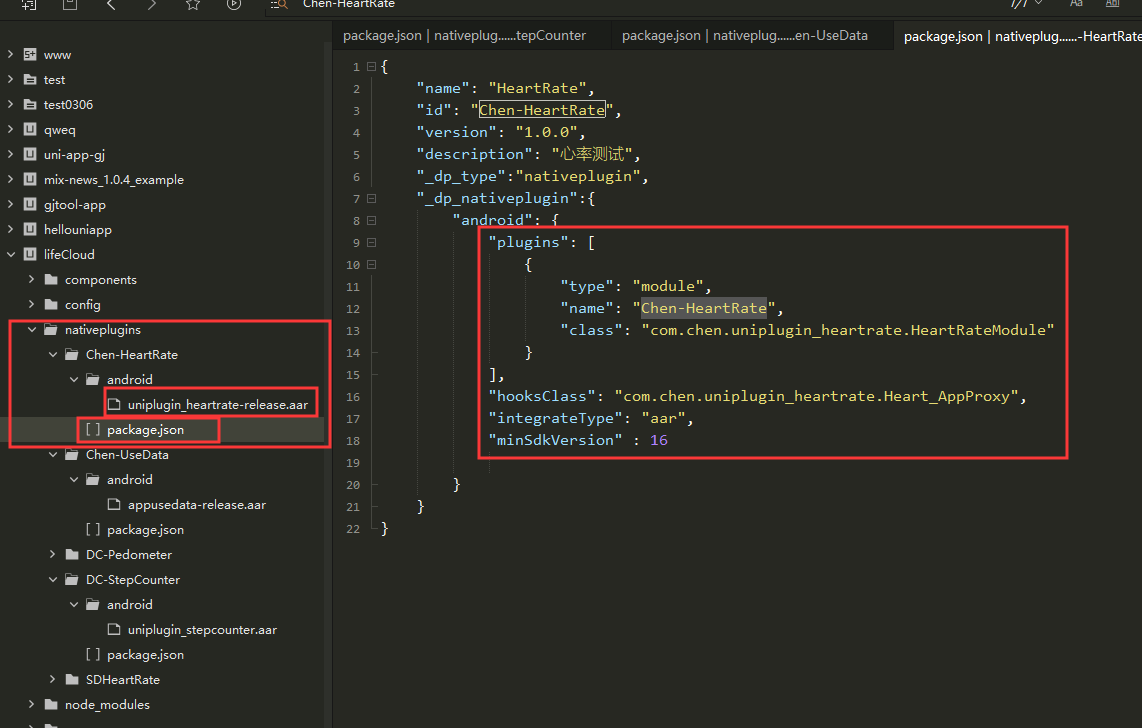Image resolution: width=1142 pixels, height=728 pixels.
Task: Click the file icon of uniplugin_stepcounter.aar
Action: tap(114, 630)
